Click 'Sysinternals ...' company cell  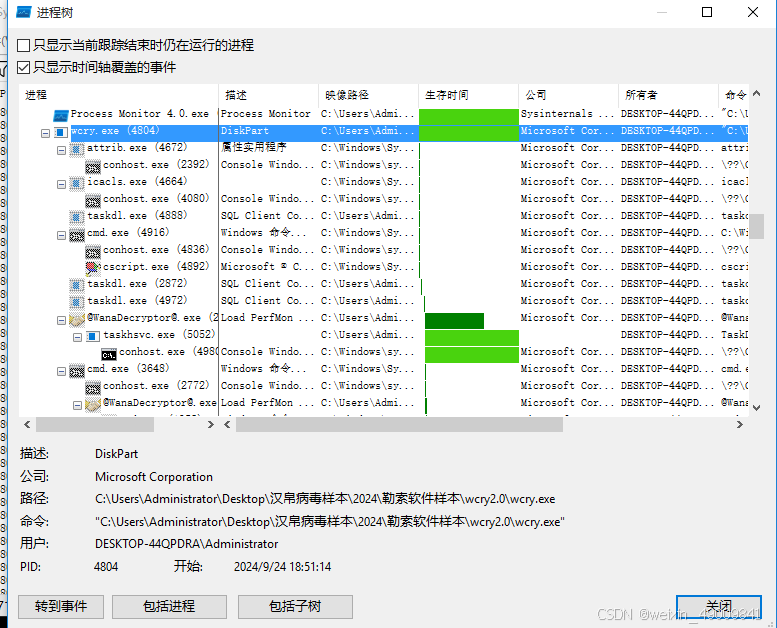567,114
